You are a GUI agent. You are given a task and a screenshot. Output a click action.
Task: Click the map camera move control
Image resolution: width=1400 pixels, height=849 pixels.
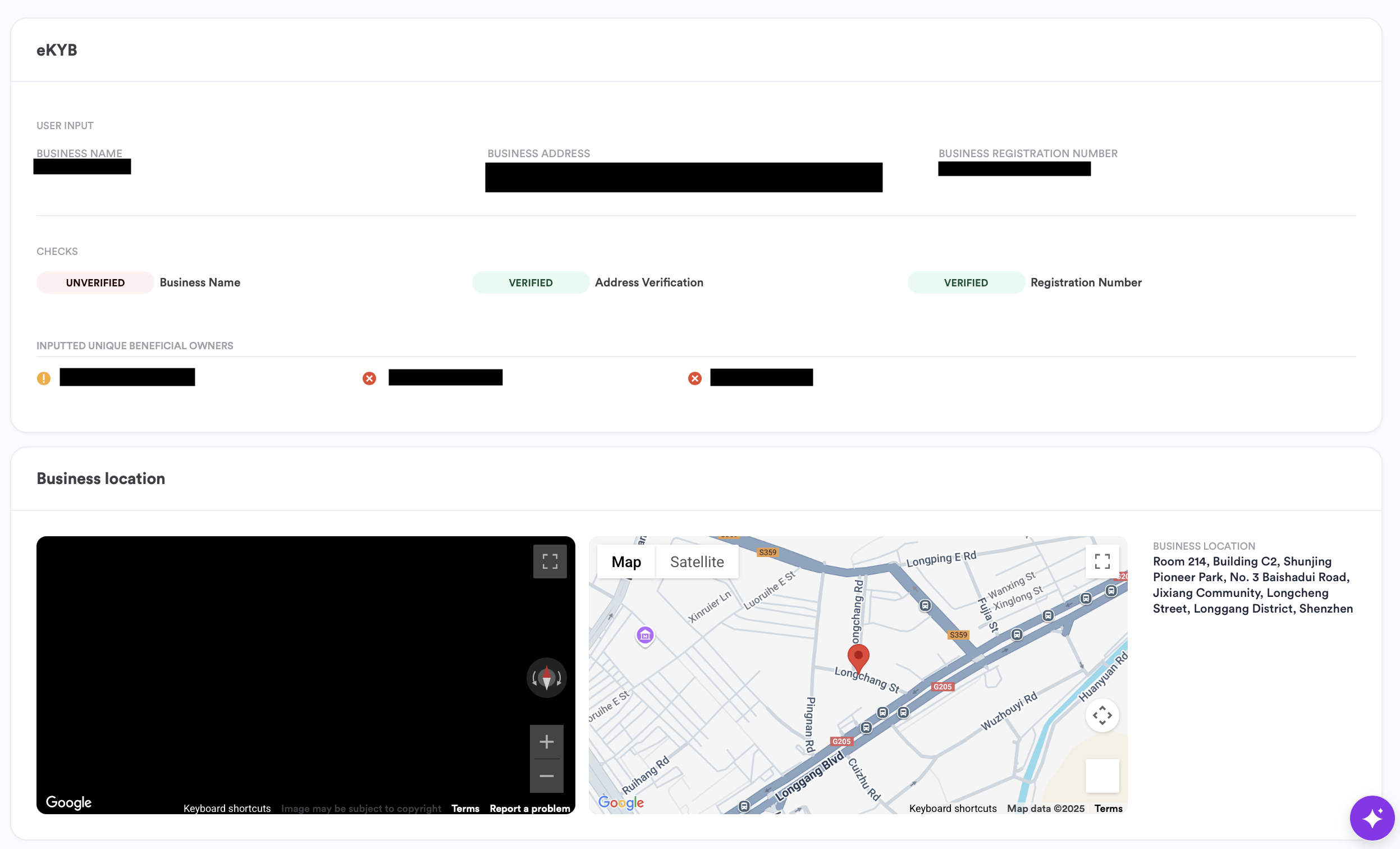coord(1102,715)
